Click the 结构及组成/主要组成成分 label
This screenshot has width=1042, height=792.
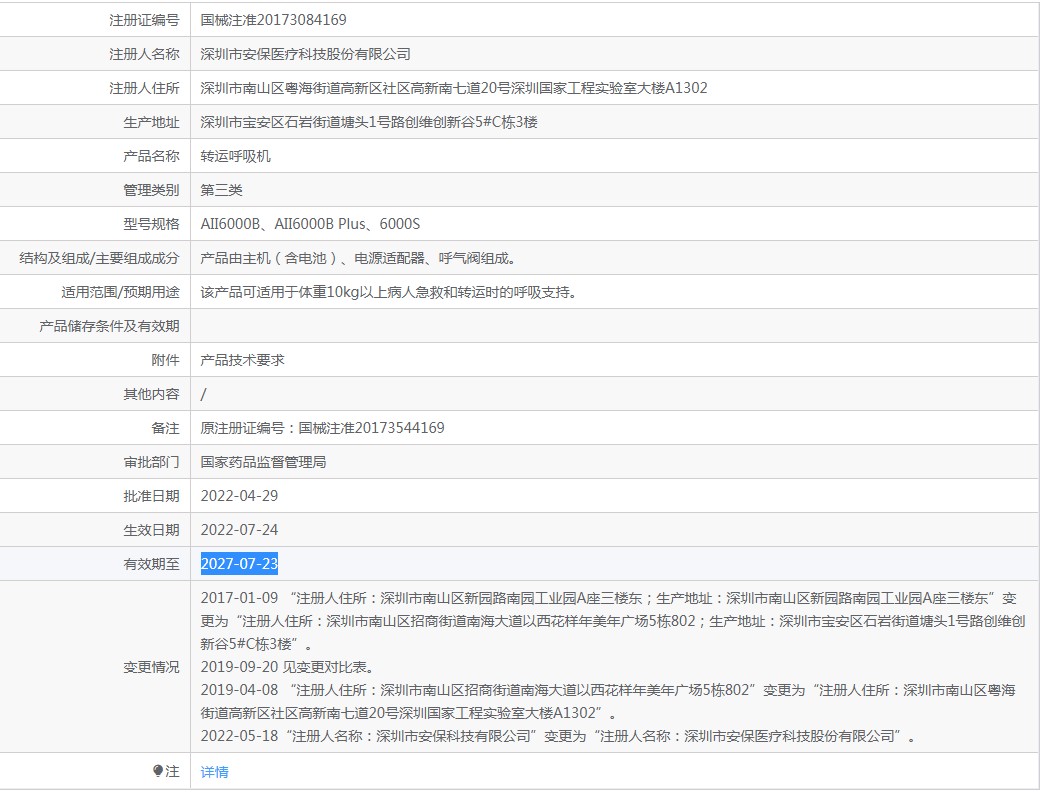99,258
